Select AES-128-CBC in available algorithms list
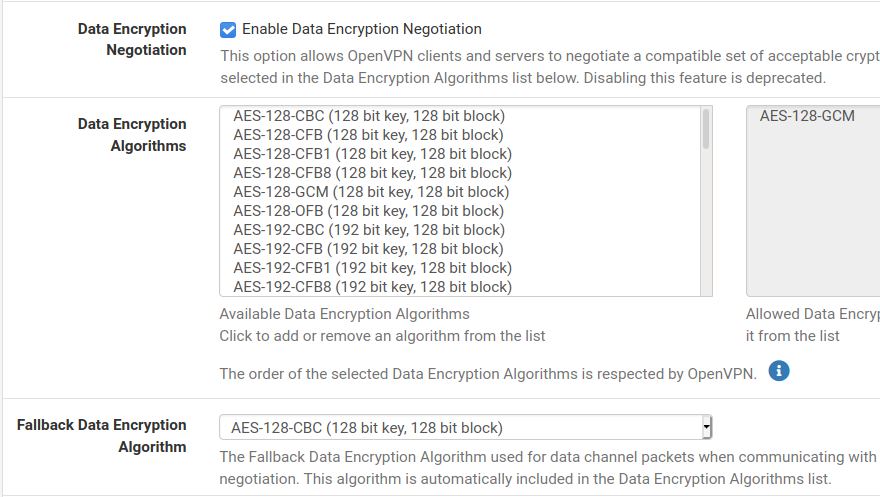Image resolution: width=880 pixels, height=497 pixels. tap(369, 116)
